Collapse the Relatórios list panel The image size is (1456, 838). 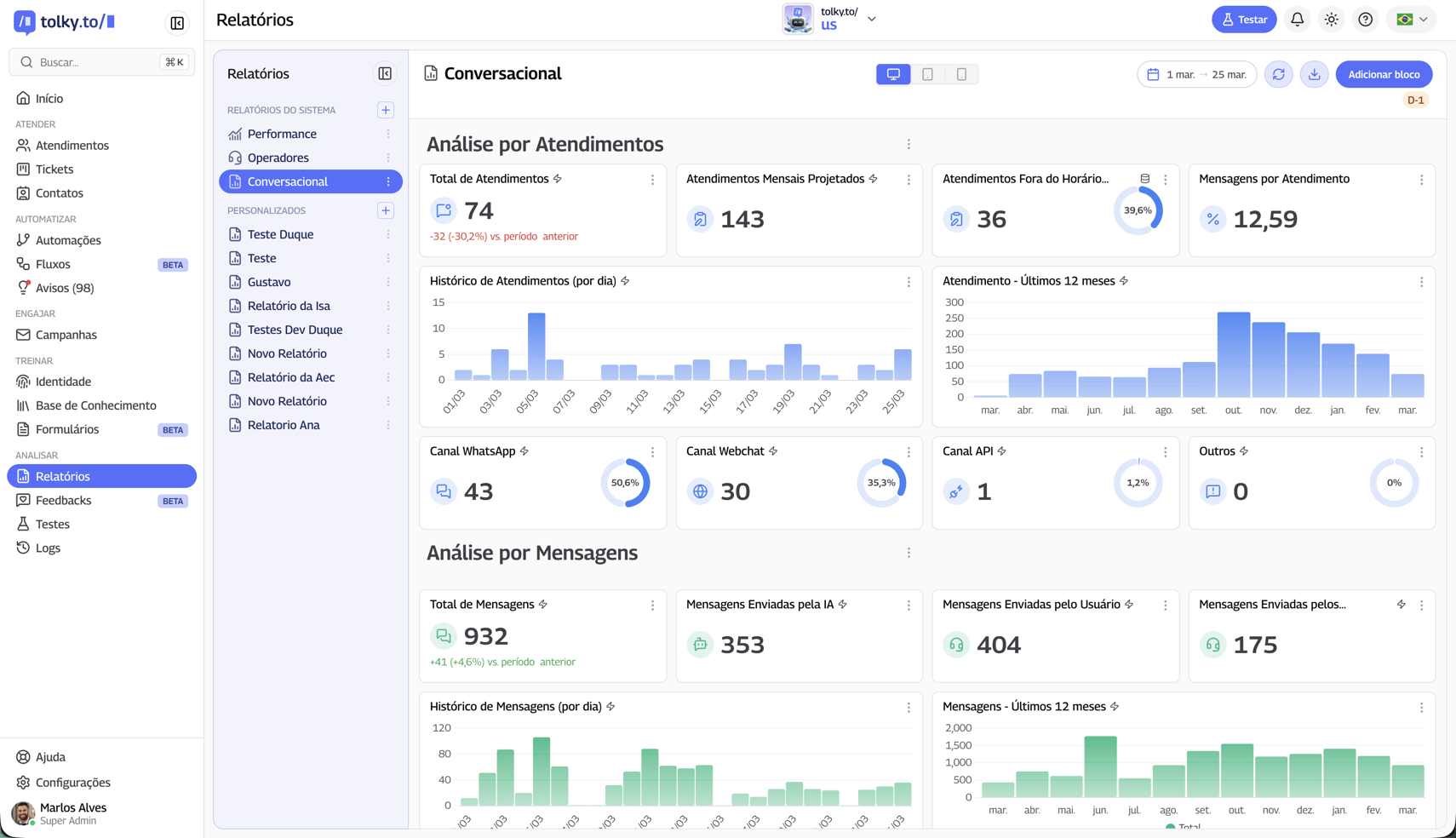click(385, 74)
